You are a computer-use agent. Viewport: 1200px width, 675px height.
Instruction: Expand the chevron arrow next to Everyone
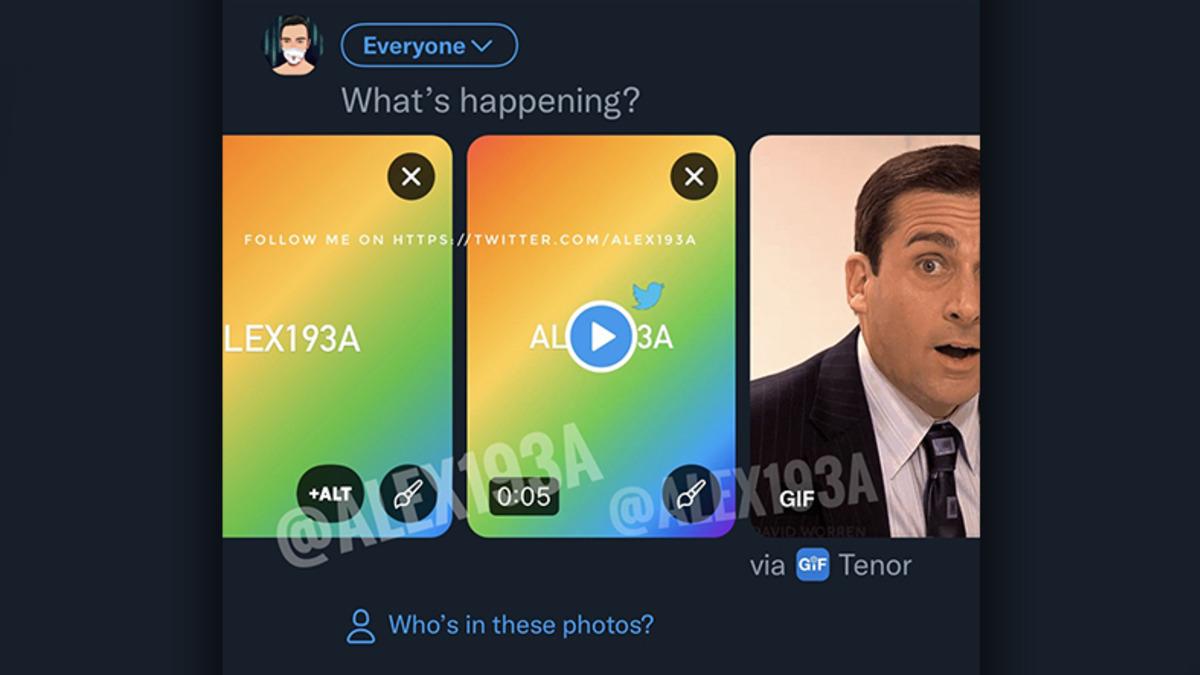(481, 46)
